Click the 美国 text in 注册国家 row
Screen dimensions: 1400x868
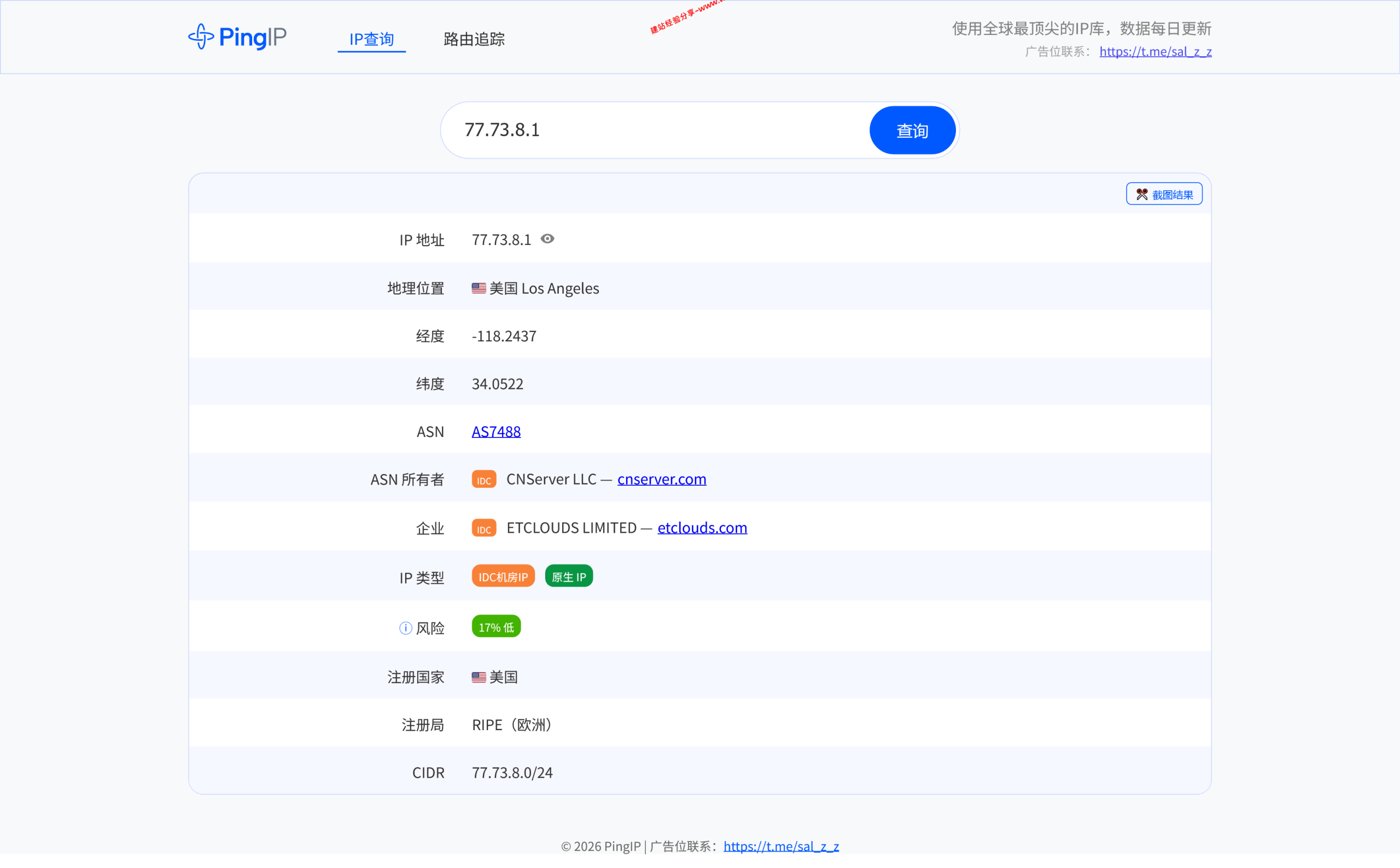coord(504,678)
